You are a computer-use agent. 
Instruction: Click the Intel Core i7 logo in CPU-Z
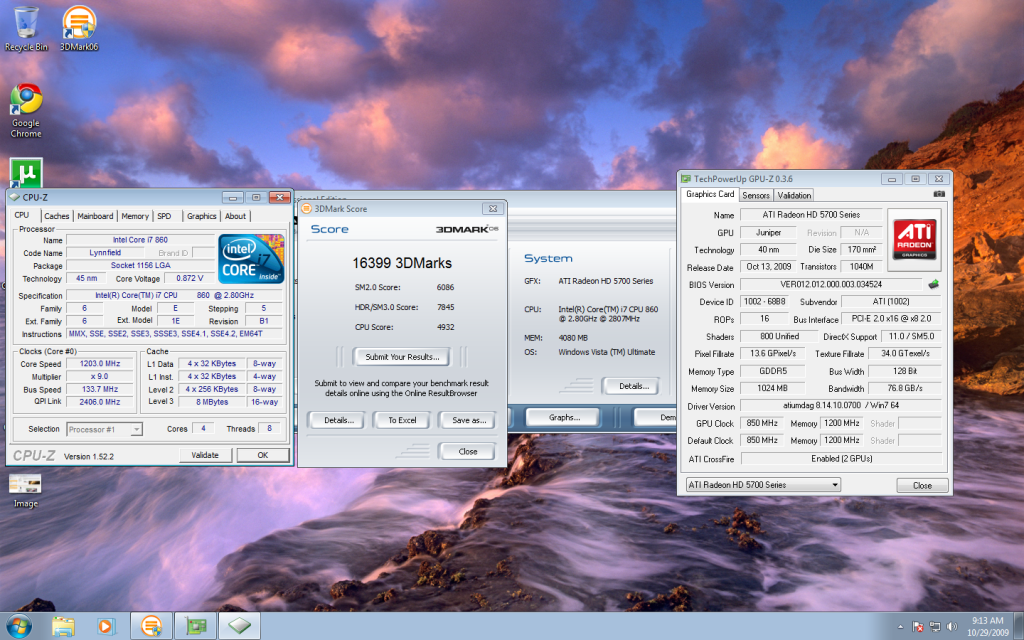click(x=251, y=259)
